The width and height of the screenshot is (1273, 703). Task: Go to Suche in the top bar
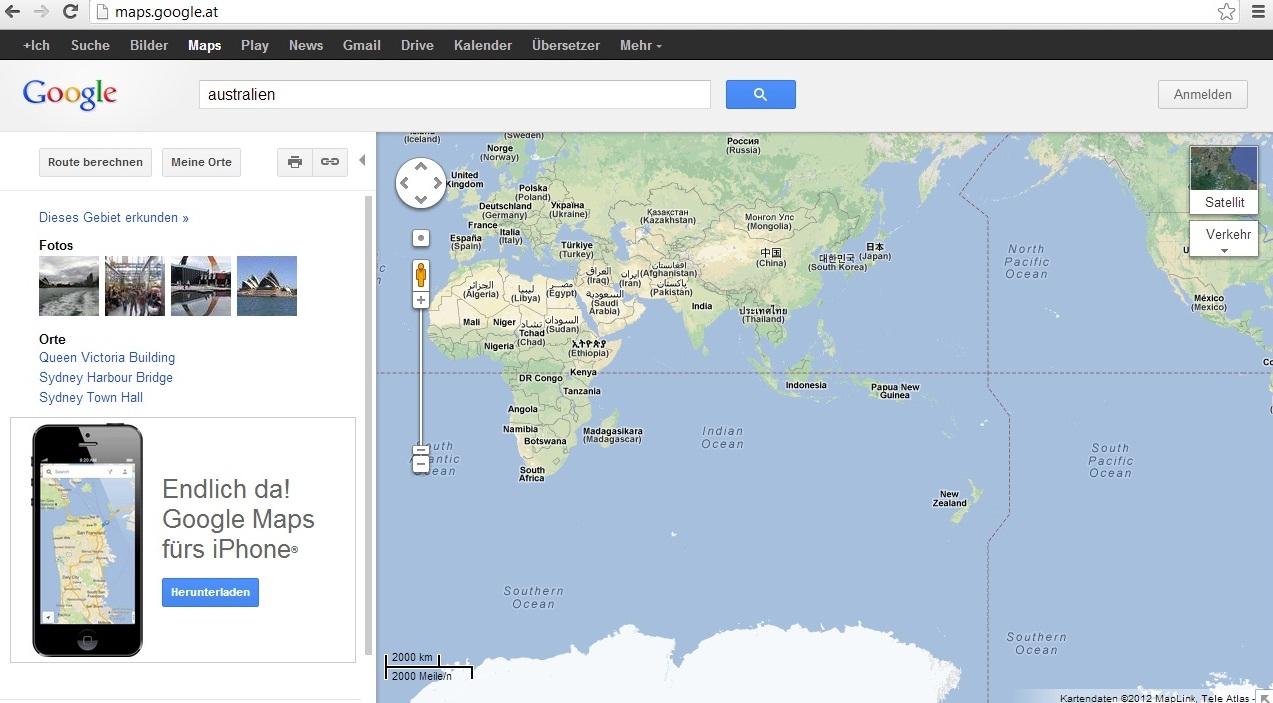[x=90, y=45]
